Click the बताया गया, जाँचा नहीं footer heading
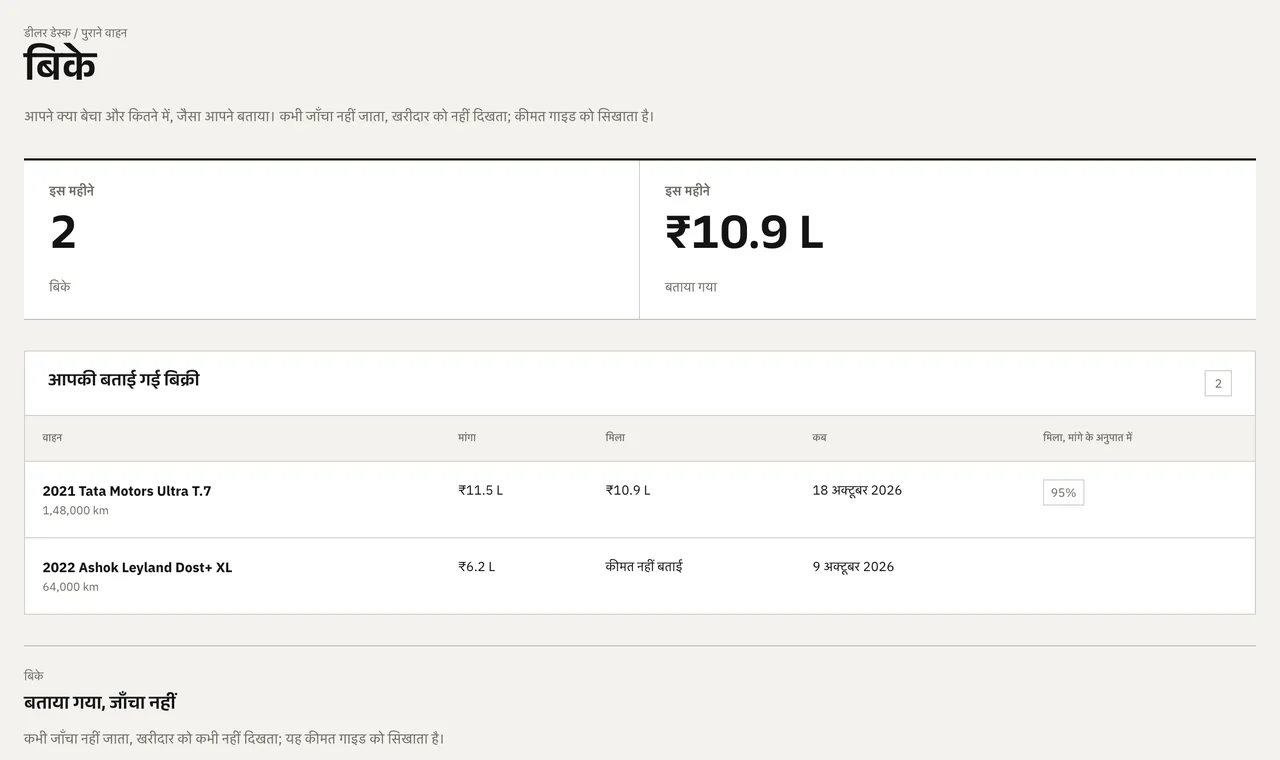 coord(100,703)
